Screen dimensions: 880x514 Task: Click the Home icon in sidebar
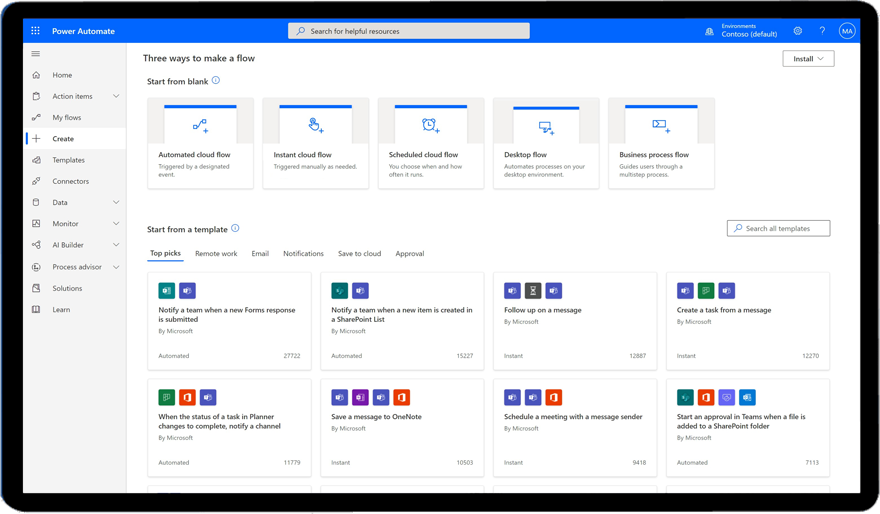tap(36, 75)
